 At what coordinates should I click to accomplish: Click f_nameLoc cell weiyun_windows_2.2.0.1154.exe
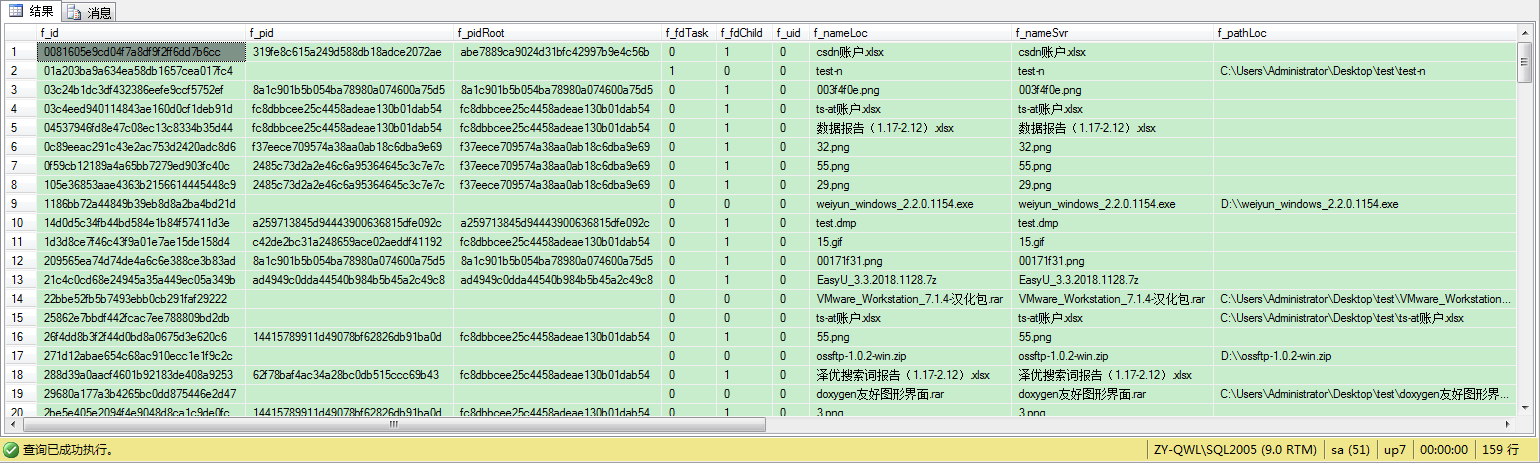(911, 203)
